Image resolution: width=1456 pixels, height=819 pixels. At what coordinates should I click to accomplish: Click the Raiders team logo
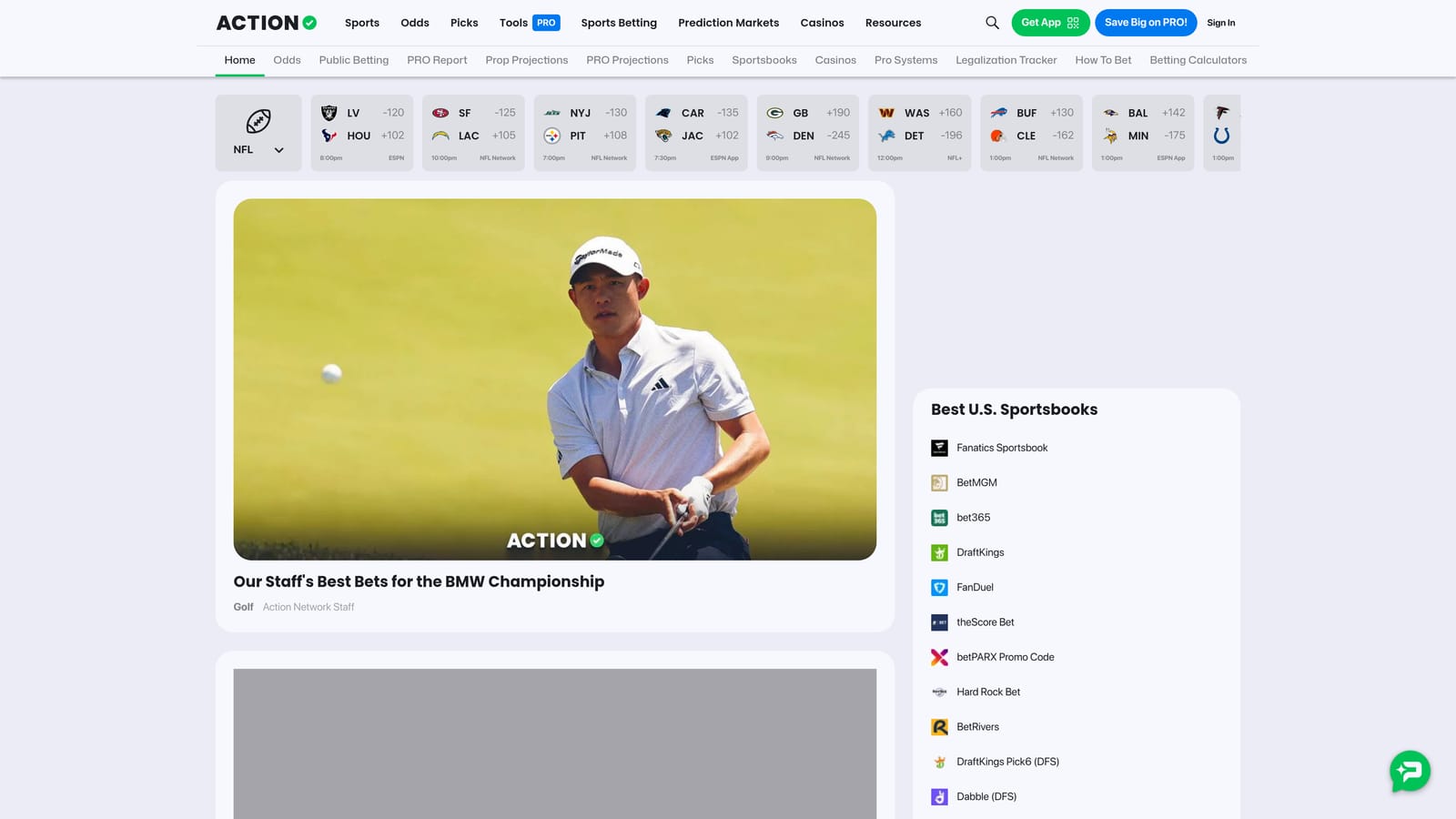(x=329, y=113)
